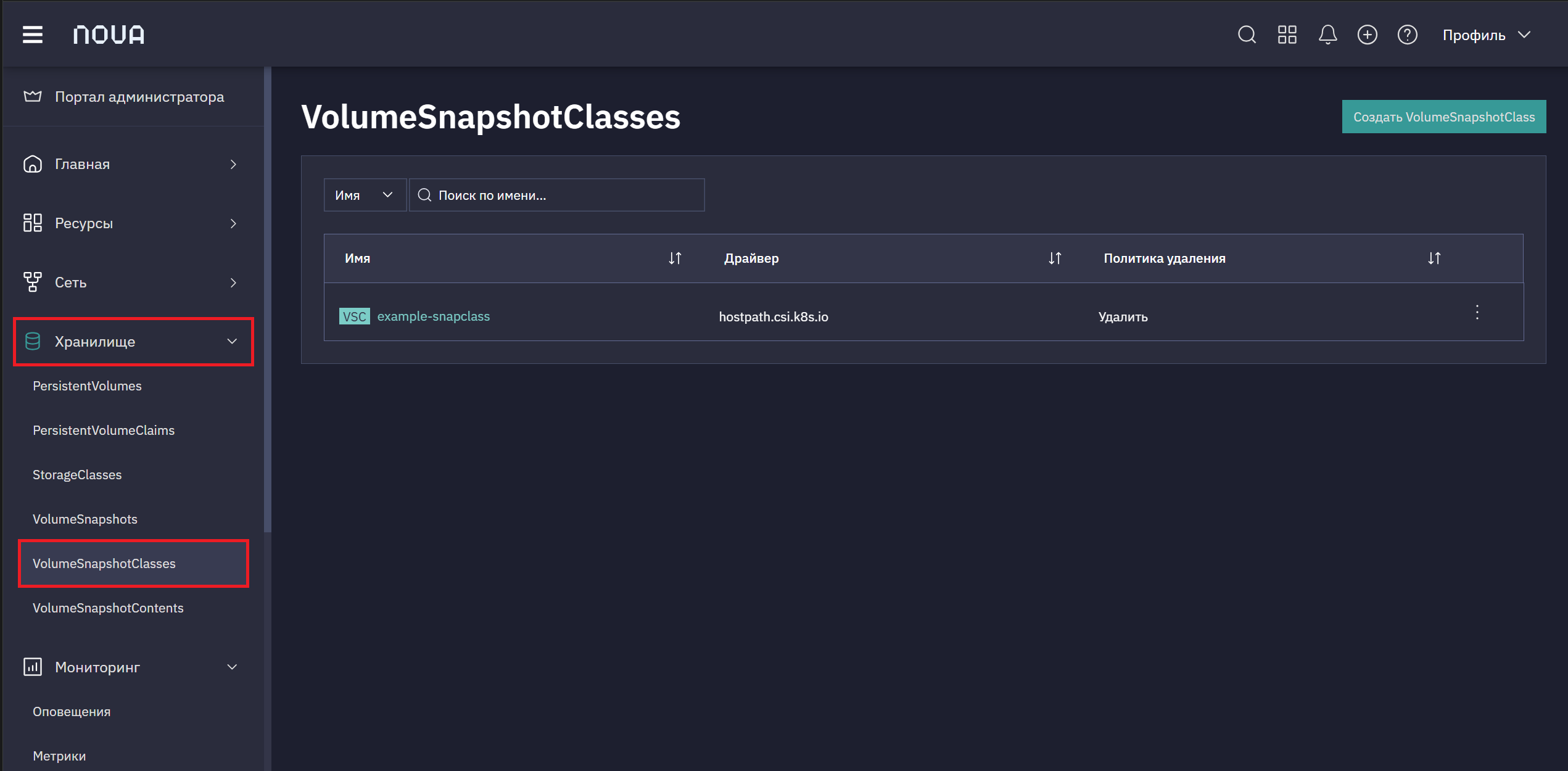Click the search magnifier icon in header
1568x771 pixels.
(x=1247, y=35)
